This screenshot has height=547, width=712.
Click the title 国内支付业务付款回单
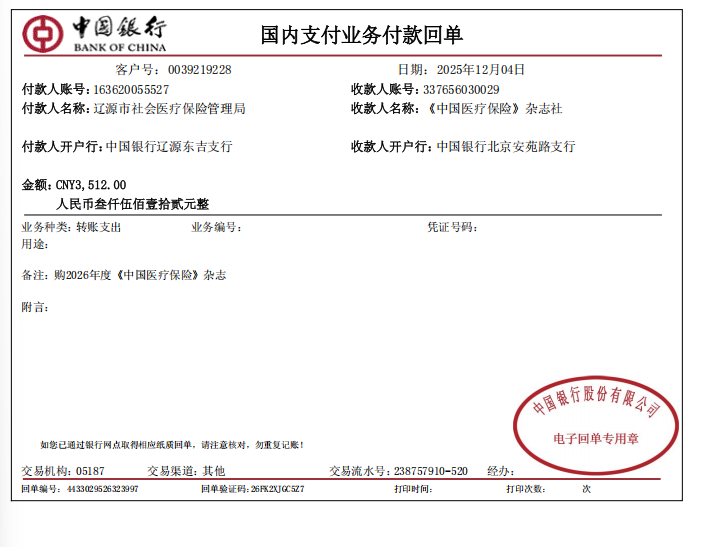coord(361,36)
